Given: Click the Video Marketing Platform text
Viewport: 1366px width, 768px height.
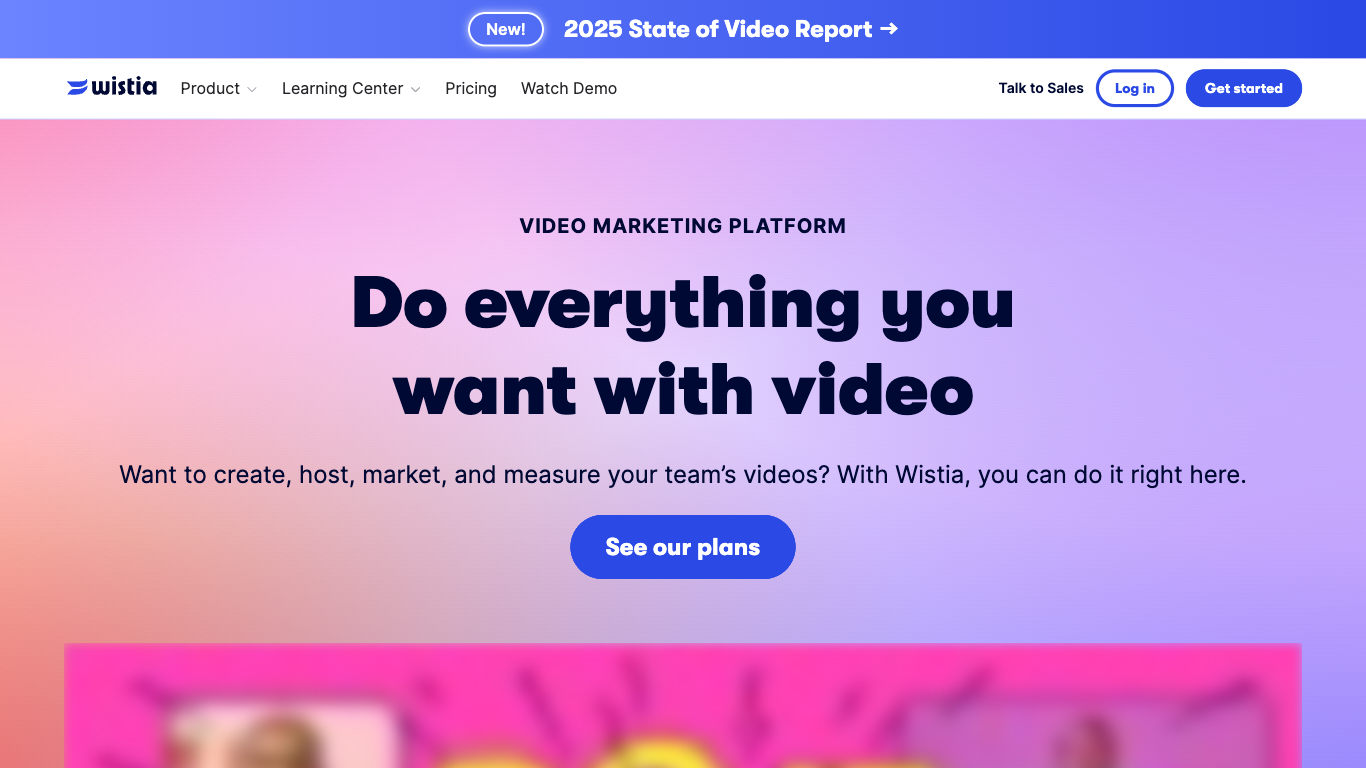Looking at the screenshot, I should [x=683, y=226].
